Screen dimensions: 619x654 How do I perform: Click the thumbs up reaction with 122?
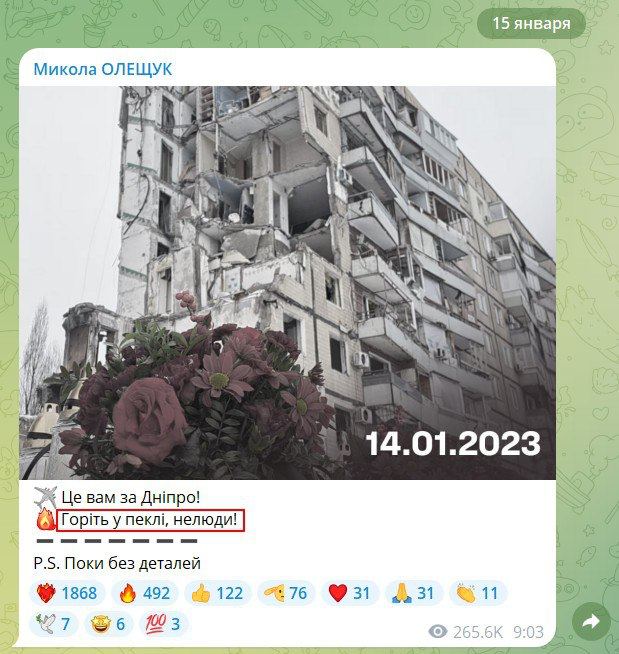click(218, 593)
